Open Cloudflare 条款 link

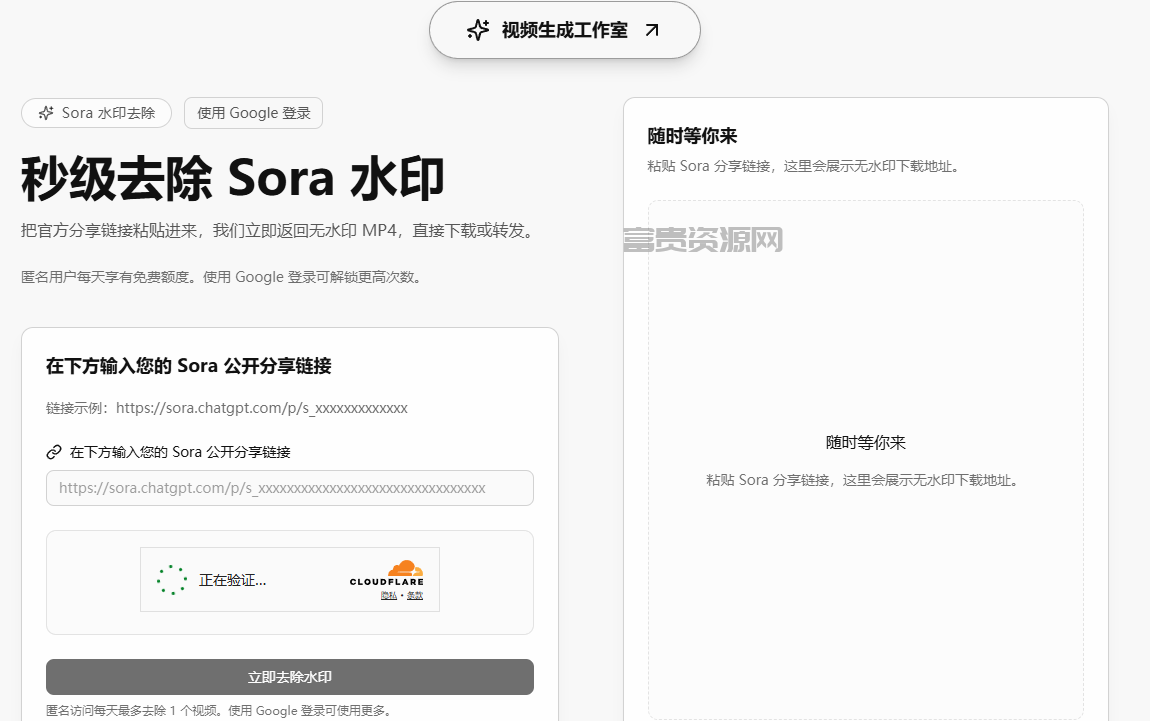[415, 596]
